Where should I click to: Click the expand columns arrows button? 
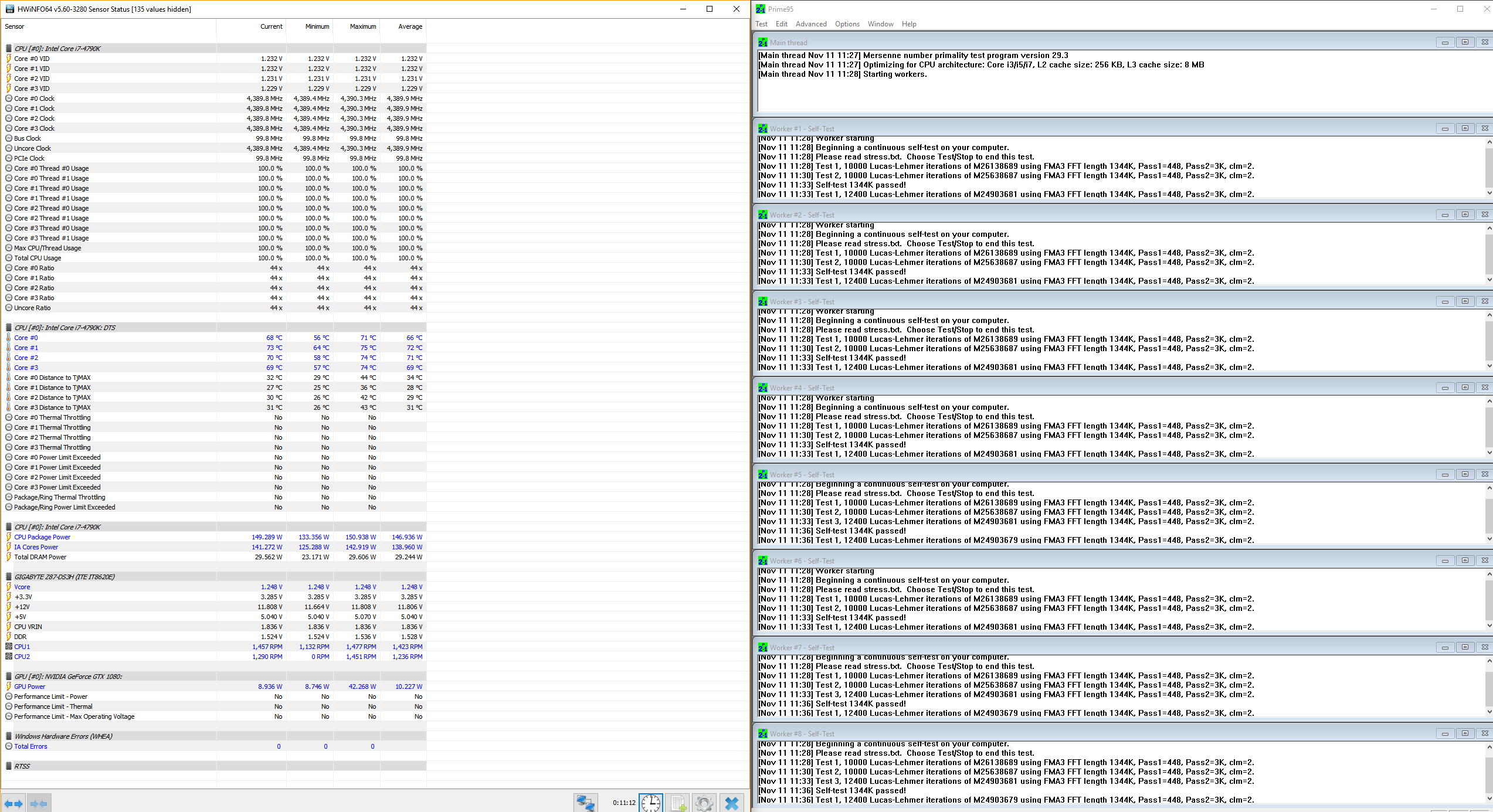(x=13, y=803)
